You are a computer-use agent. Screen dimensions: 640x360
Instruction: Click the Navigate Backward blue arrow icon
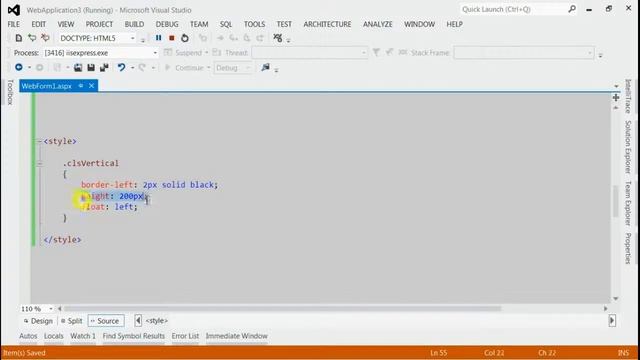(x=18, y=67)
